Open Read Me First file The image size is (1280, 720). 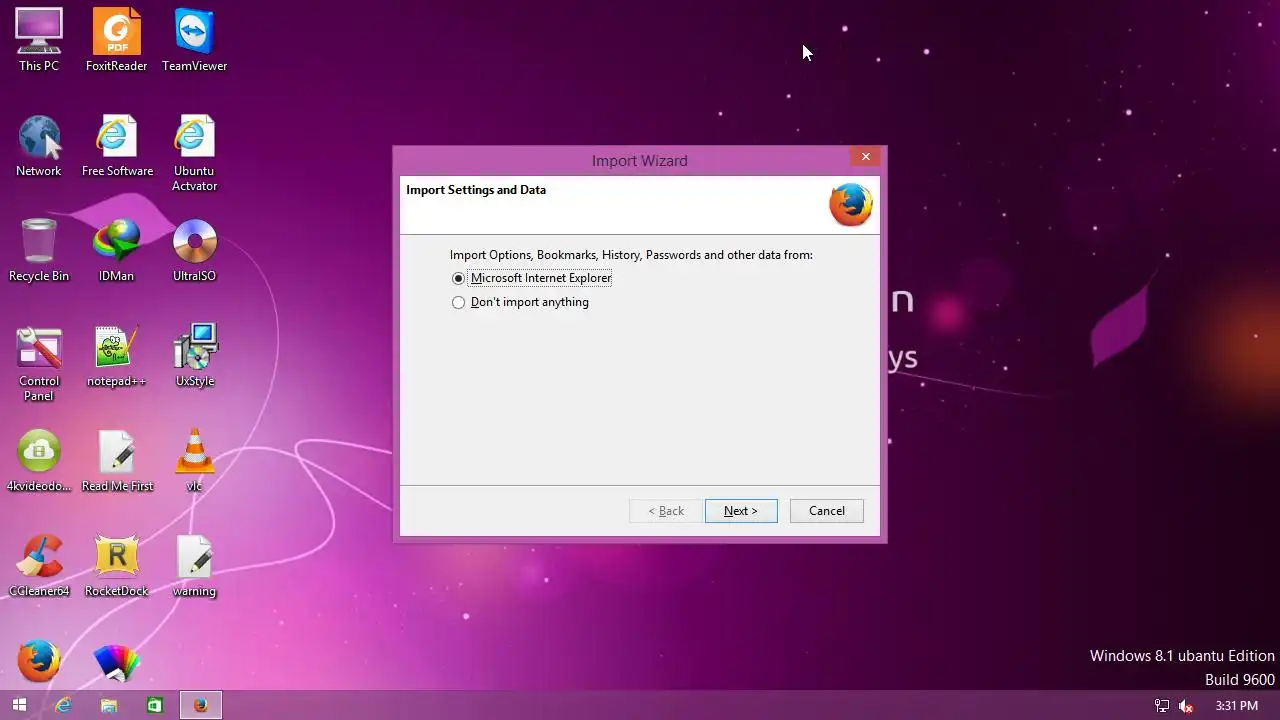tap(117, 460)
